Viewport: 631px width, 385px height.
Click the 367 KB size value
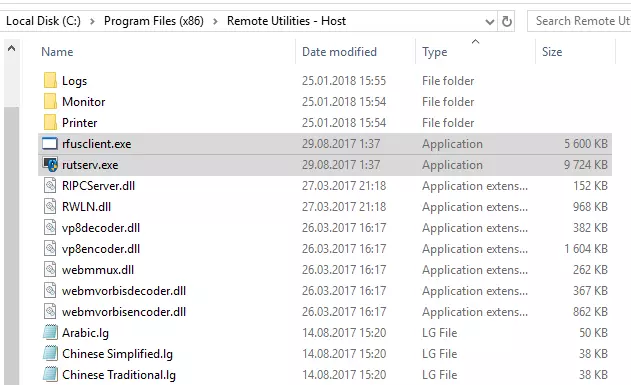[590, 290]
